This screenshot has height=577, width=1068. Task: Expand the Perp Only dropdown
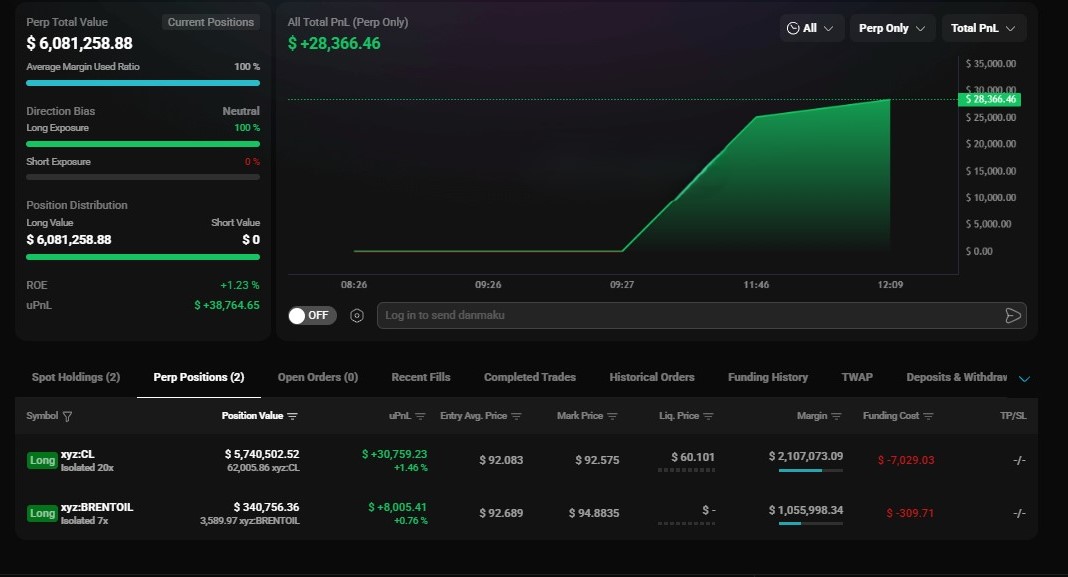click(x=892, y=28)
